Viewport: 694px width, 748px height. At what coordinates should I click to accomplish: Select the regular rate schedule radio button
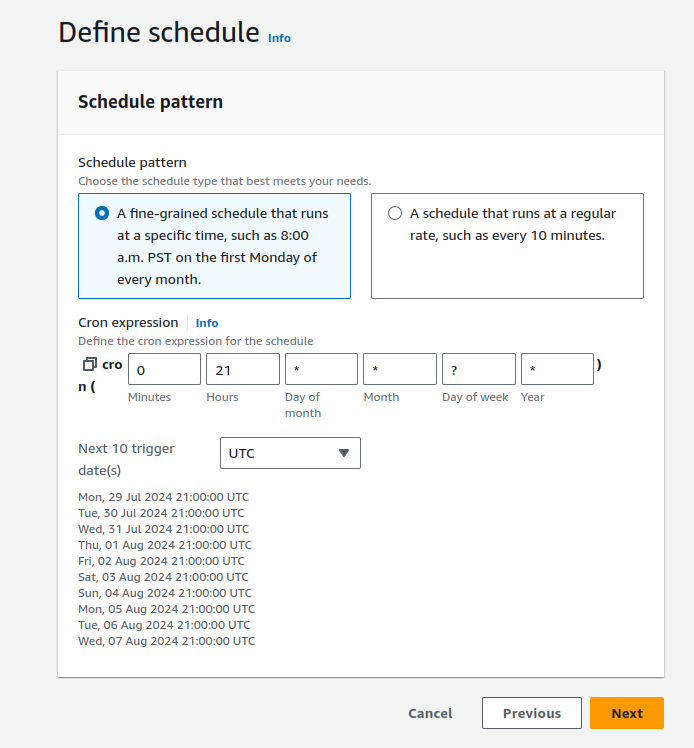395,213
